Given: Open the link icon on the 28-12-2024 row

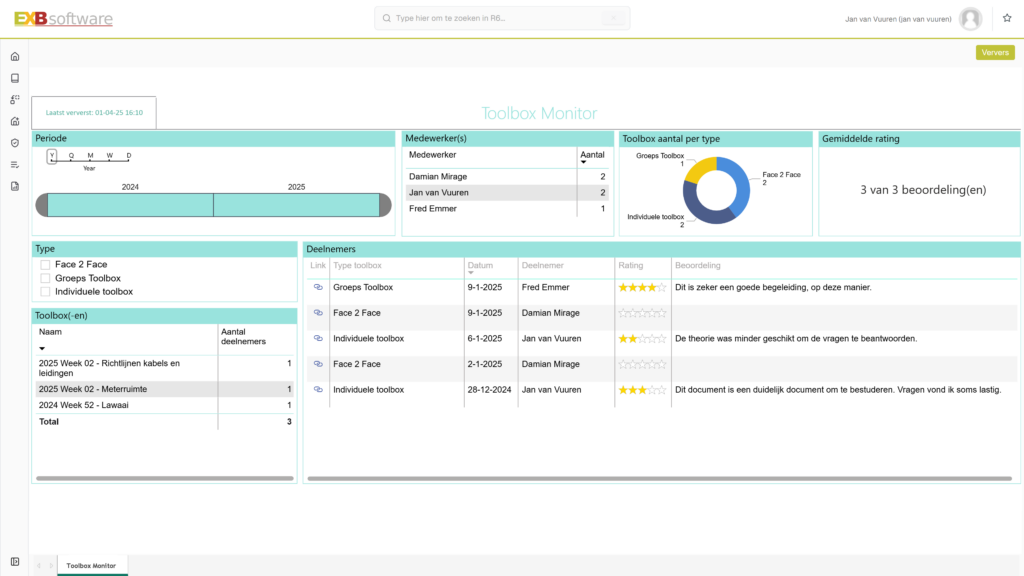Looking at the screenshot, I should coord(317,389).
